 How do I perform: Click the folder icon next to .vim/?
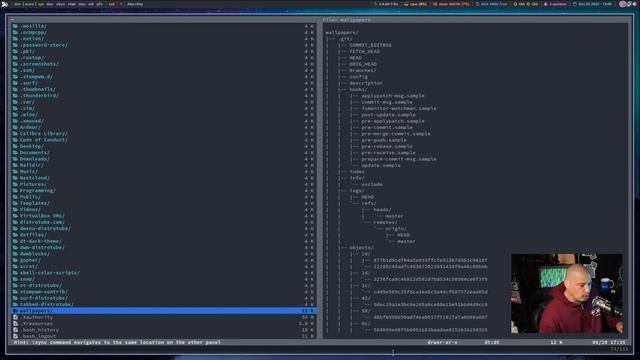click(15, 108)
